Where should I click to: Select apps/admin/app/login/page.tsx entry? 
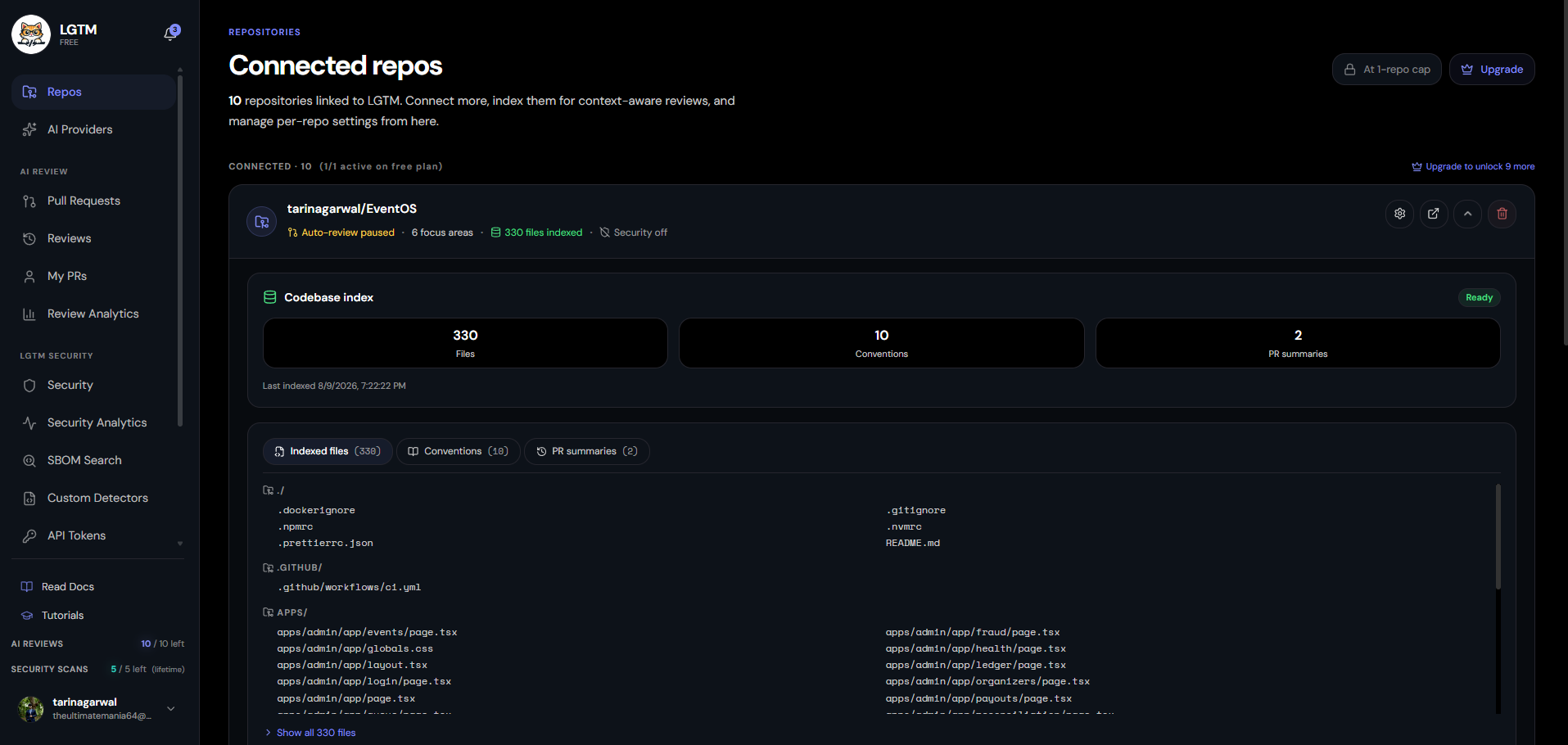pyautogui.click(x=364, y=681)
